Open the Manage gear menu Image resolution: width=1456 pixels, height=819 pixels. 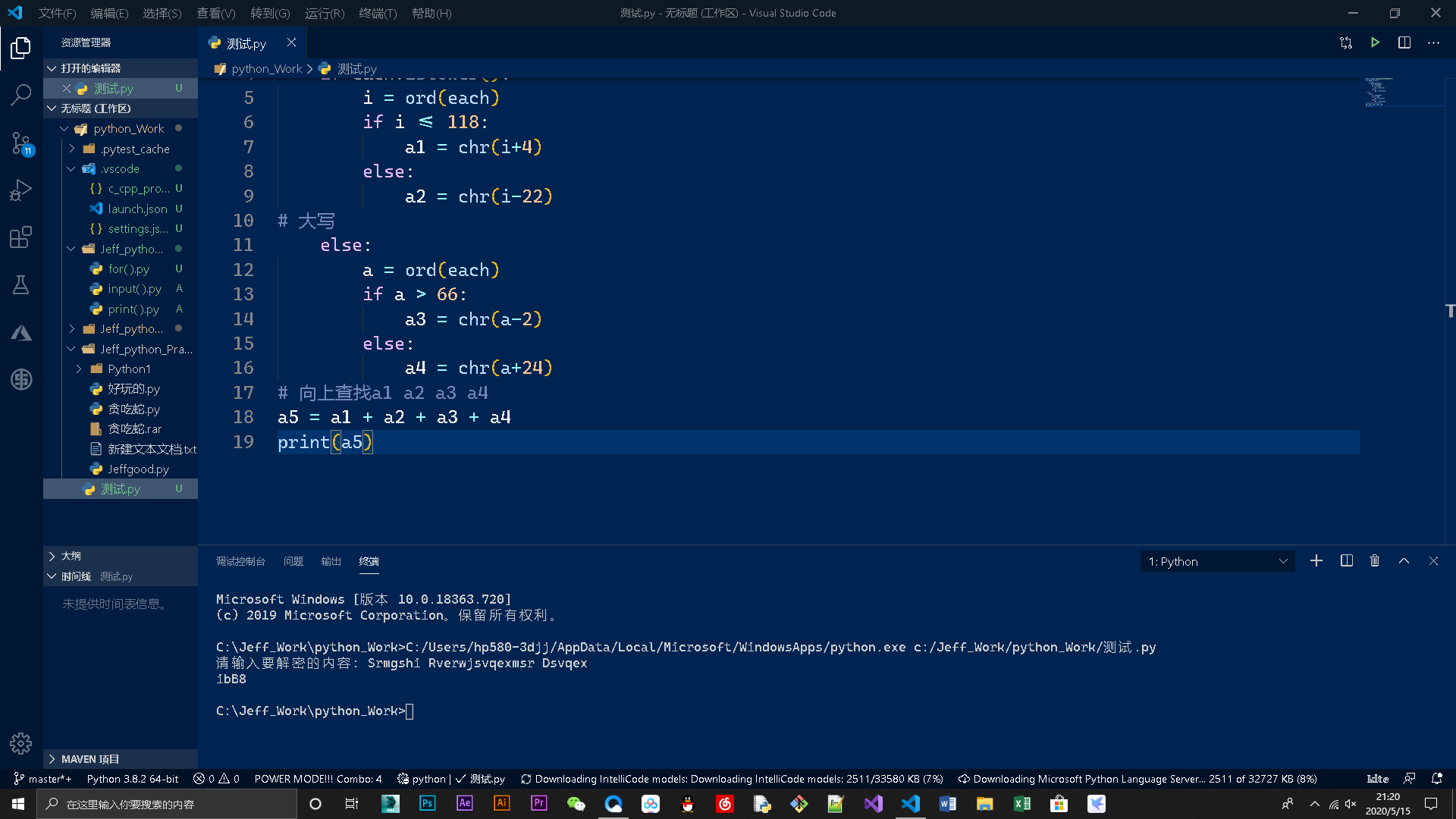pos(21,743)
